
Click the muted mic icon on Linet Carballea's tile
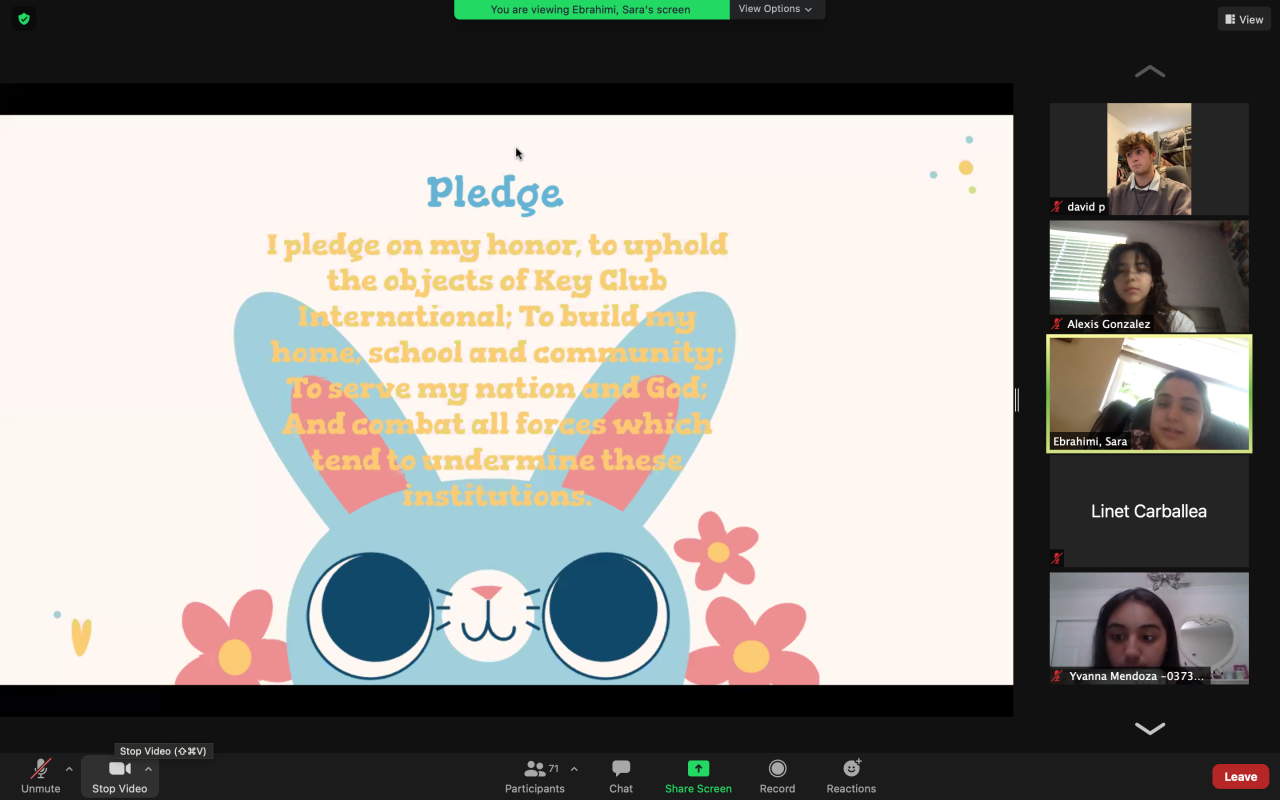coord(1057,558)
